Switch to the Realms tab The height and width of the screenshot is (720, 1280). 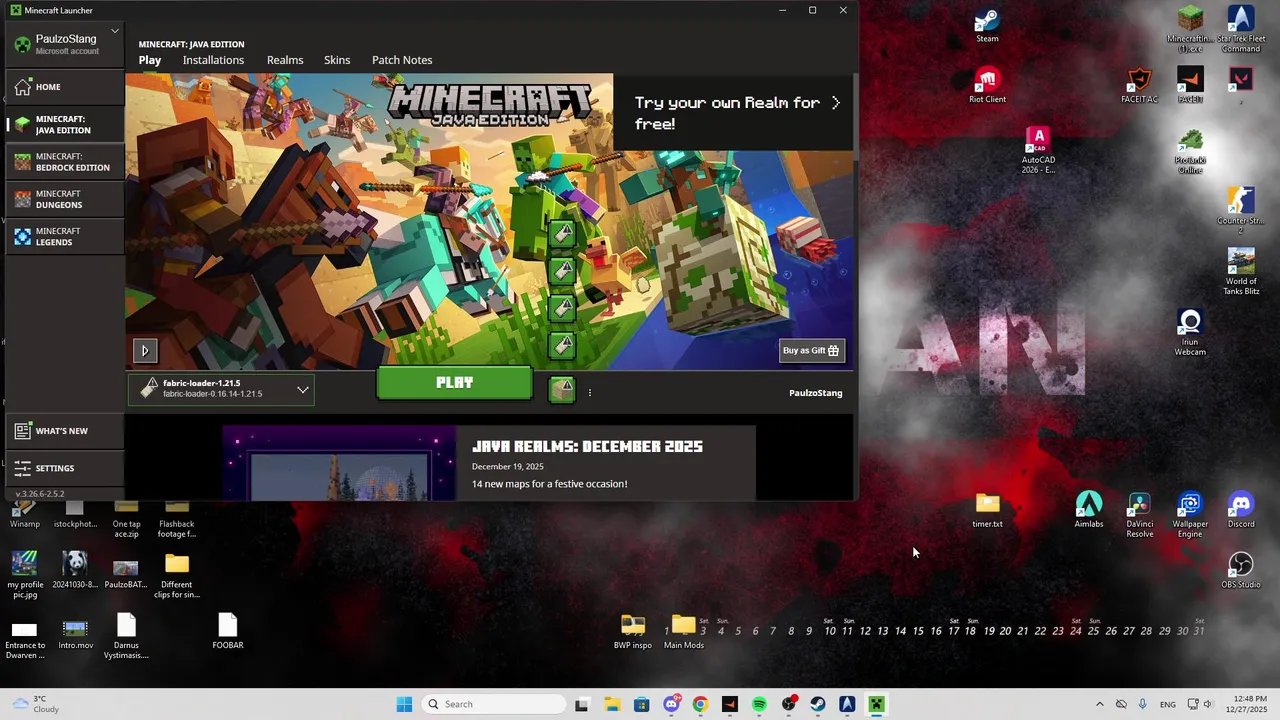point(285,60)
